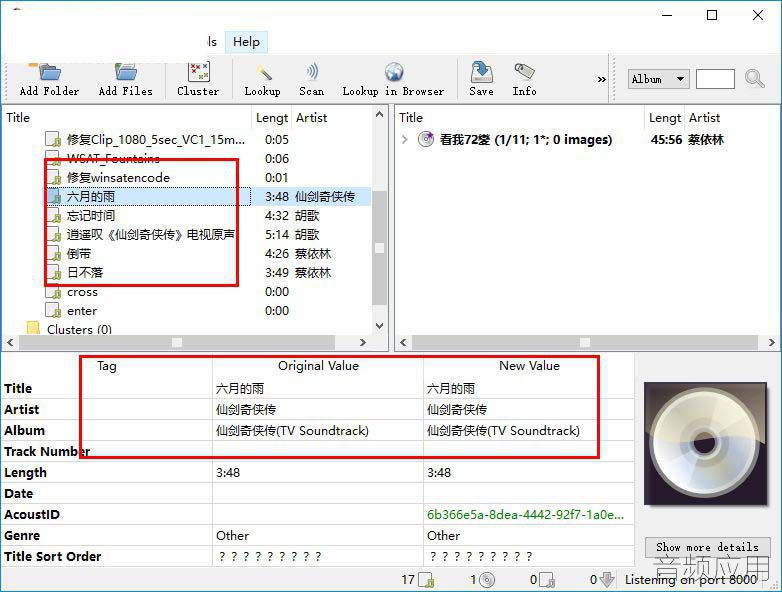Select the track 忘记时间
The width and height of the screenshot is (782, 592).
pos(91,215)
